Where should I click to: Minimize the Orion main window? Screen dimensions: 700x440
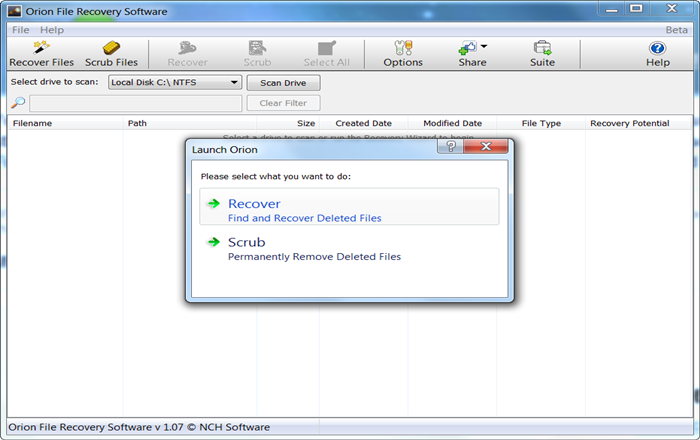(x=612, y=9)
